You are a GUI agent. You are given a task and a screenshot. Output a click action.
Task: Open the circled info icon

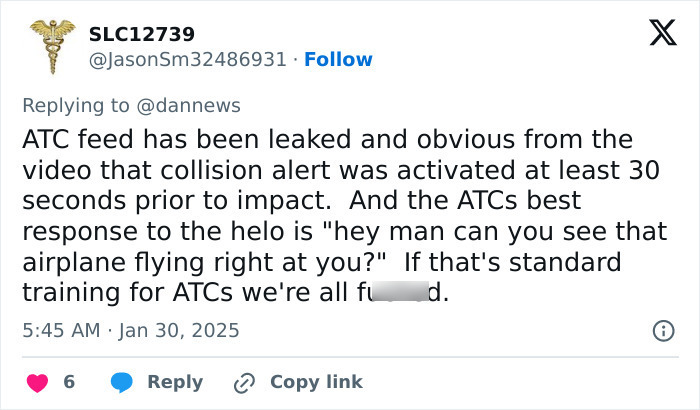pyautogui.click(x=663, y=331)
